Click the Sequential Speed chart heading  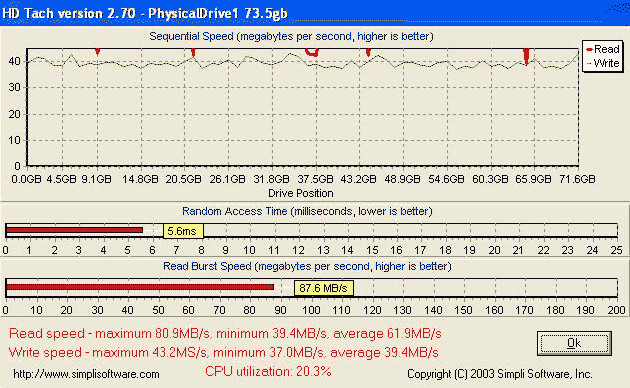[x=291, y=36]
